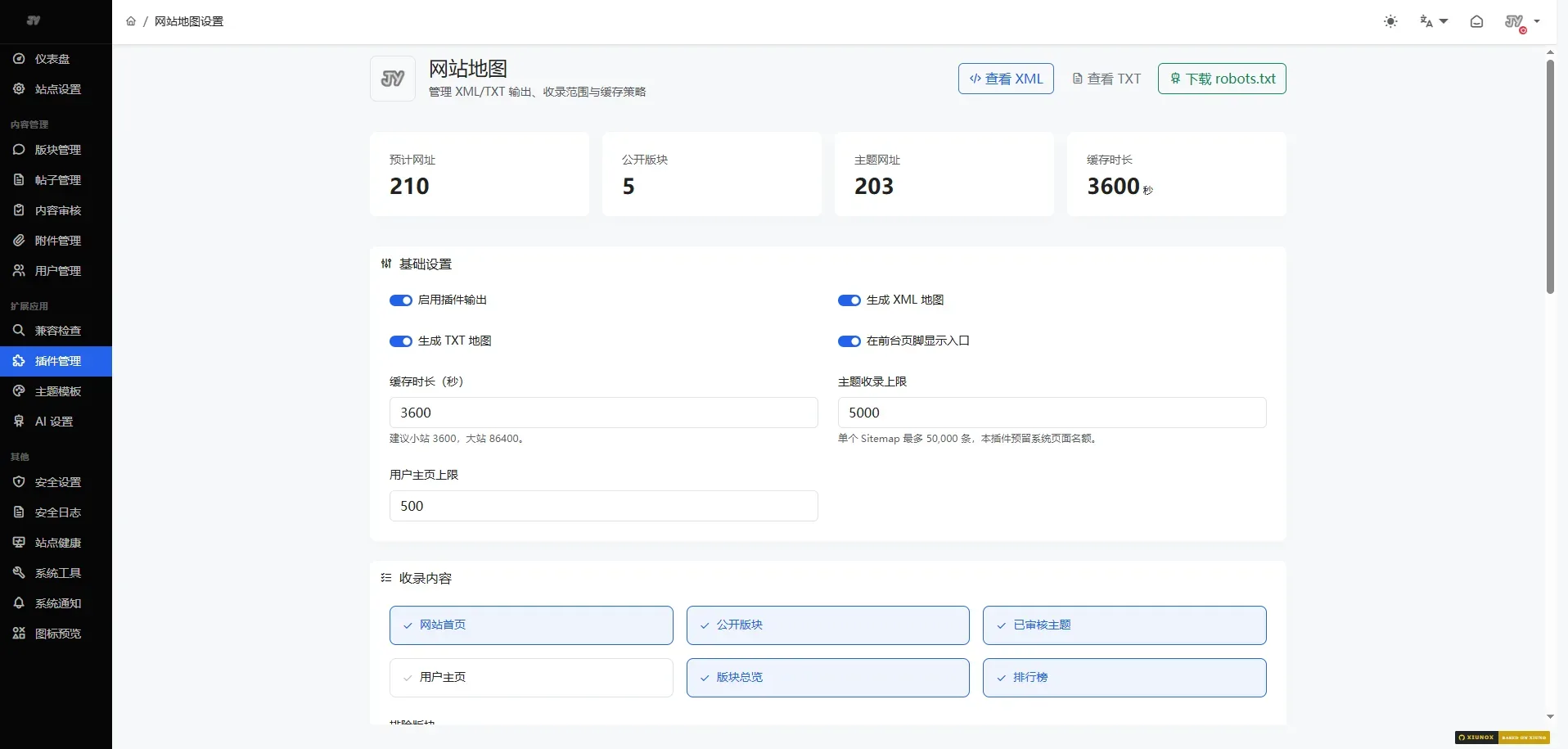Click the 下载 robots.txt button
The image size is (1568, 749).
tap(1222, 79)
